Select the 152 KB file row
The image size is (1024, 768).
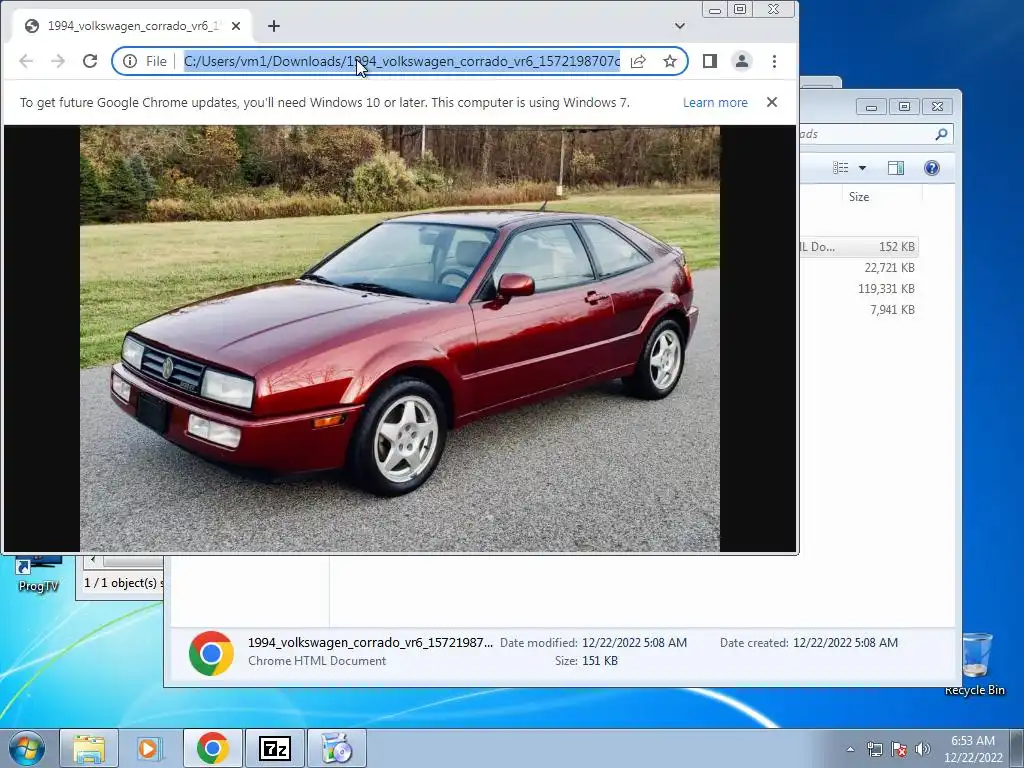pos(859,247)
